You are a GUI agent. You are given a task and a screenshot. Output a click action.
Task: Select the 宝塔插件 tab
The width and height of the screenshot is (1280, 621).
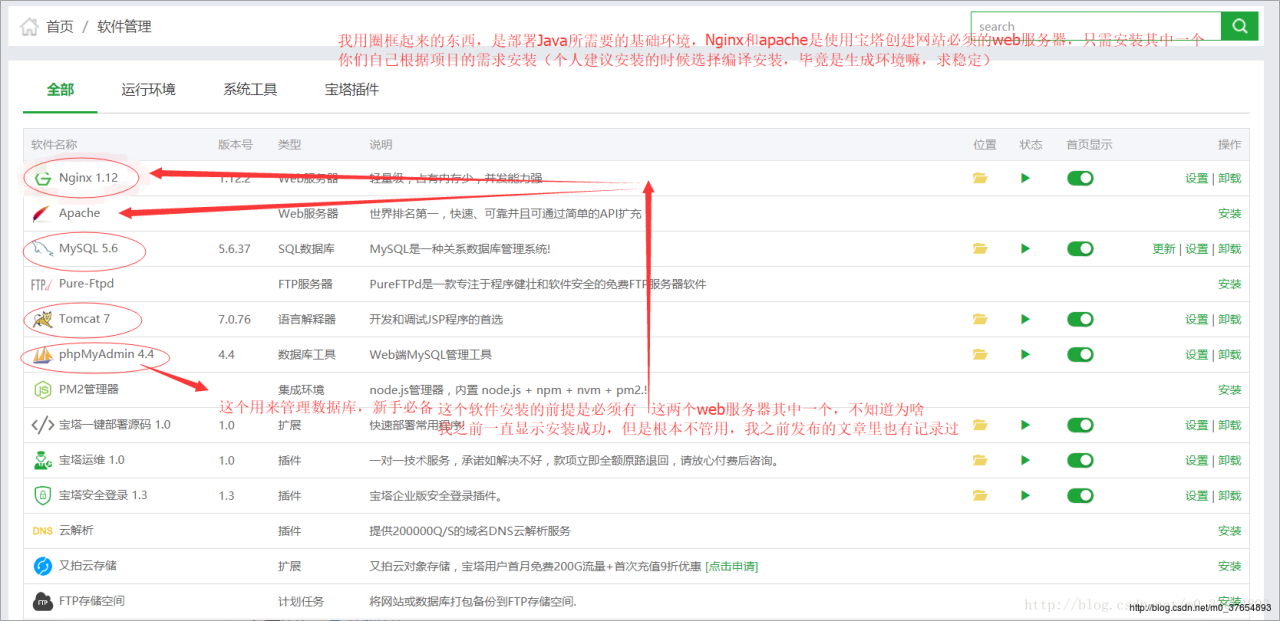(x=352, y=90)
